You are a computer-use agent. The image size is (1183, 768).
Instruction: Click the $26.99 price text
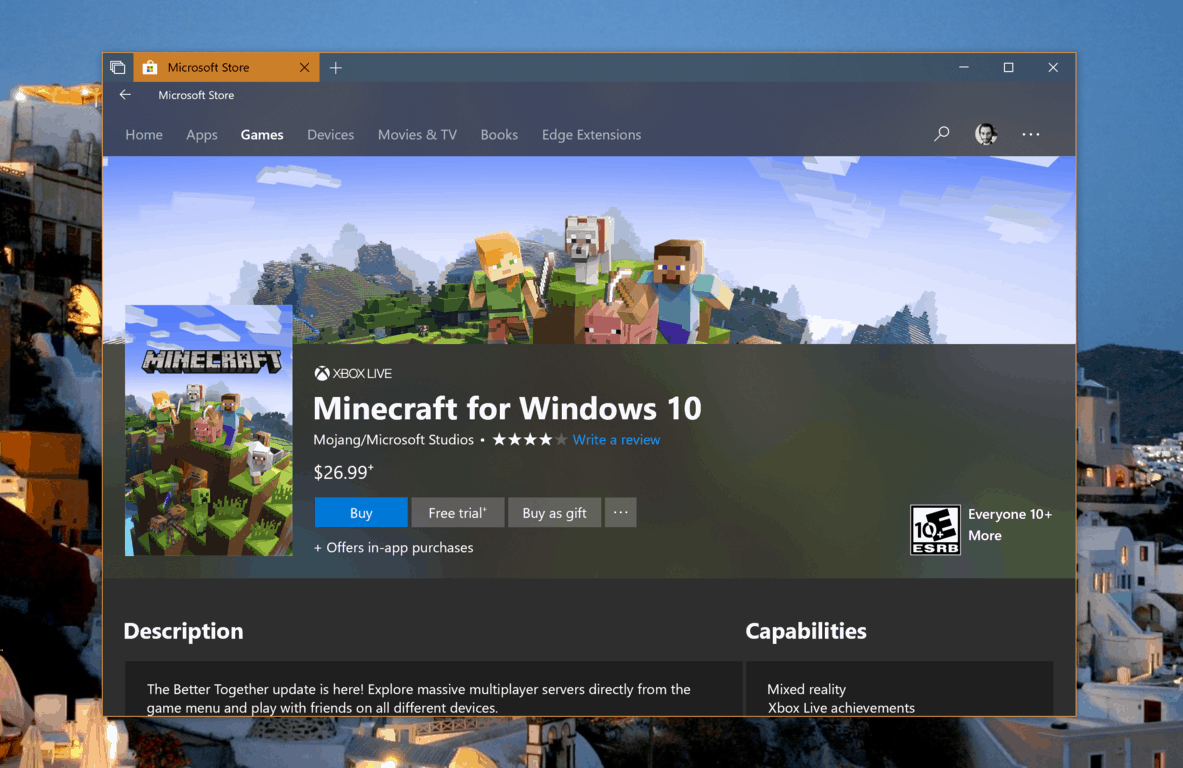click(x=343, y=472)
